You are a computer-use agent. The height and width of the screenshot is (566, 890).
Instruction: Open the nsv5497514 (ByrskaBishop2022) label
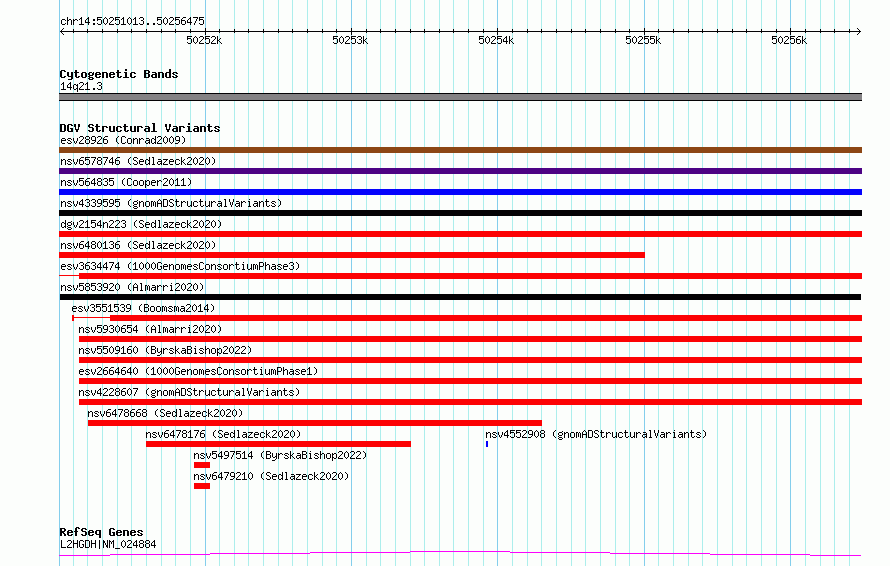coord(280,455)
